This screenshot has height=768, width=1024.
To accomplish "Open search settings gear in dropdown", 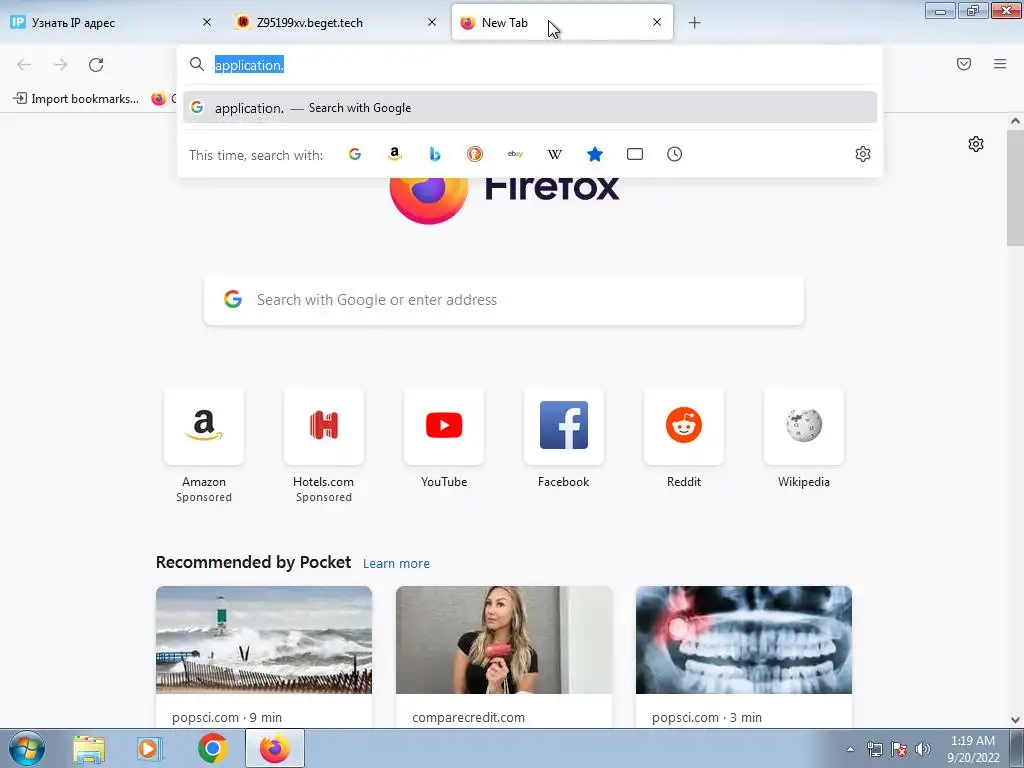I will 863,154.
